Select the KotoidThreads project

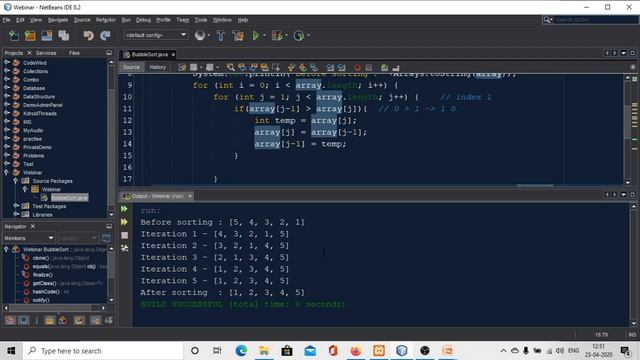pos(40,113)
